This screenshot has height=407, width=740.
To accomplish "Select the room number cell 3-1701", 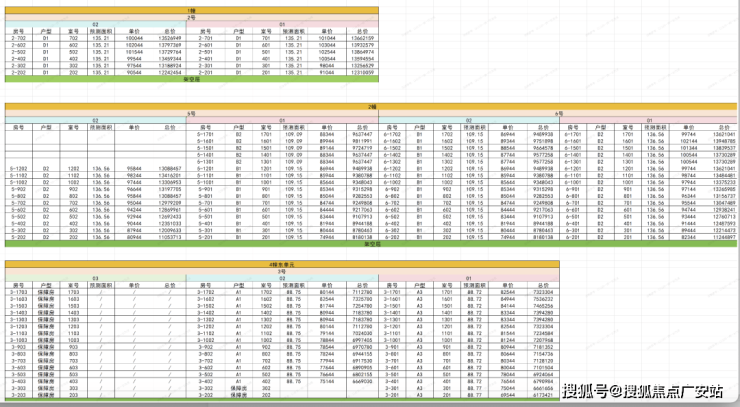I will click(x=392, y=292).
